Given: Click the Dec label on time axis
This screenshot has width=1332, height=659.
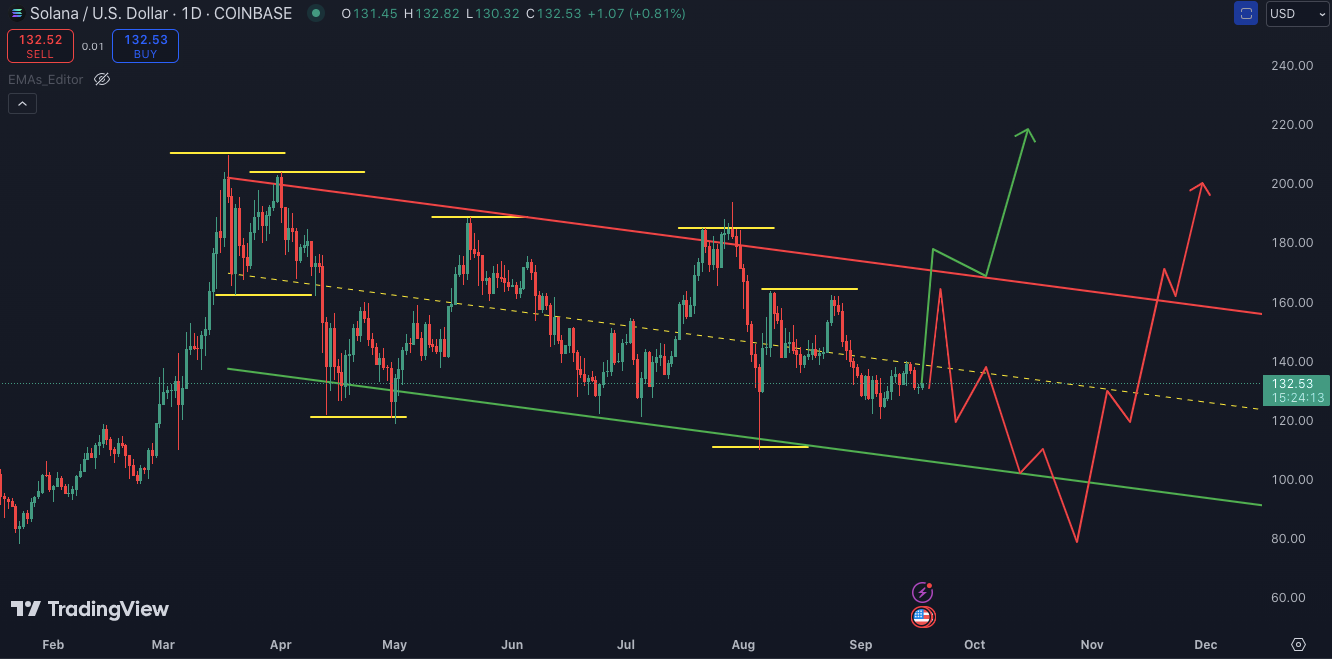Looking at the screenshot, I should [x=1206, y=644].
